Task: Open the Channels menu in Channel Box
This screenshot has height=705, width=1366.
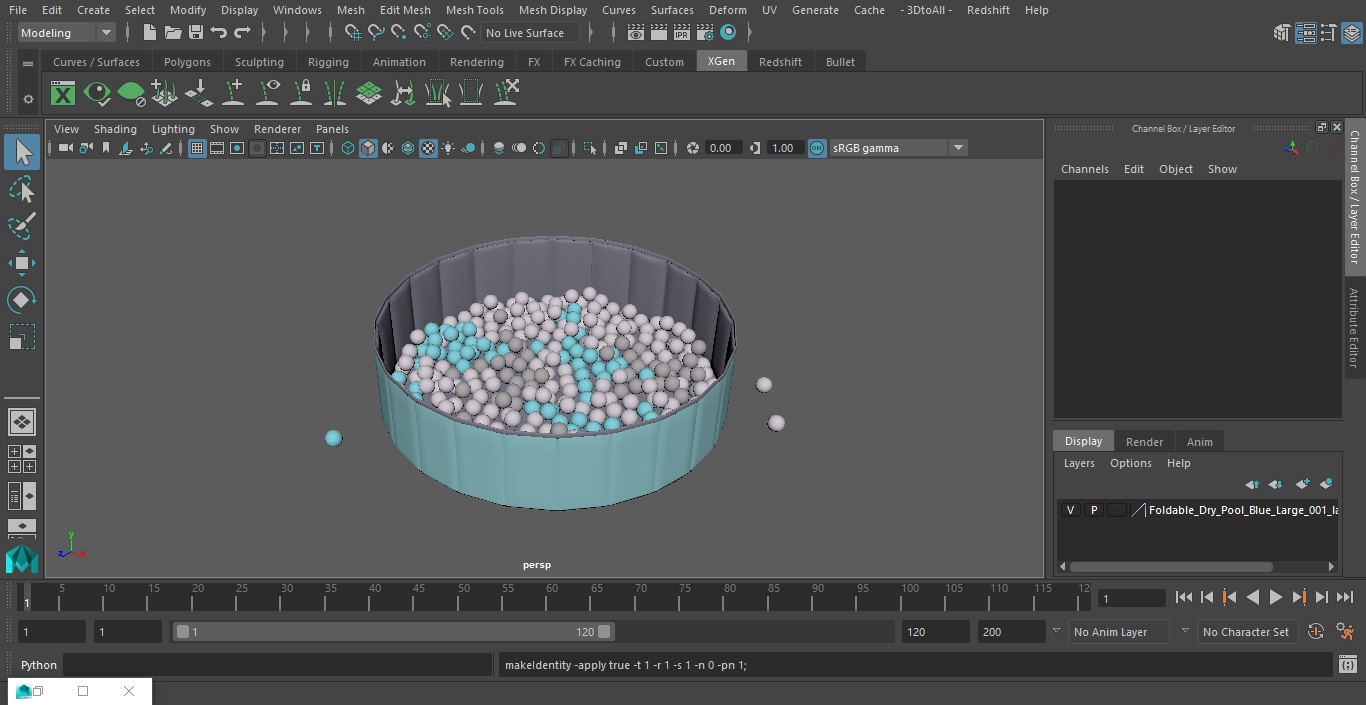Action: 1084,169
